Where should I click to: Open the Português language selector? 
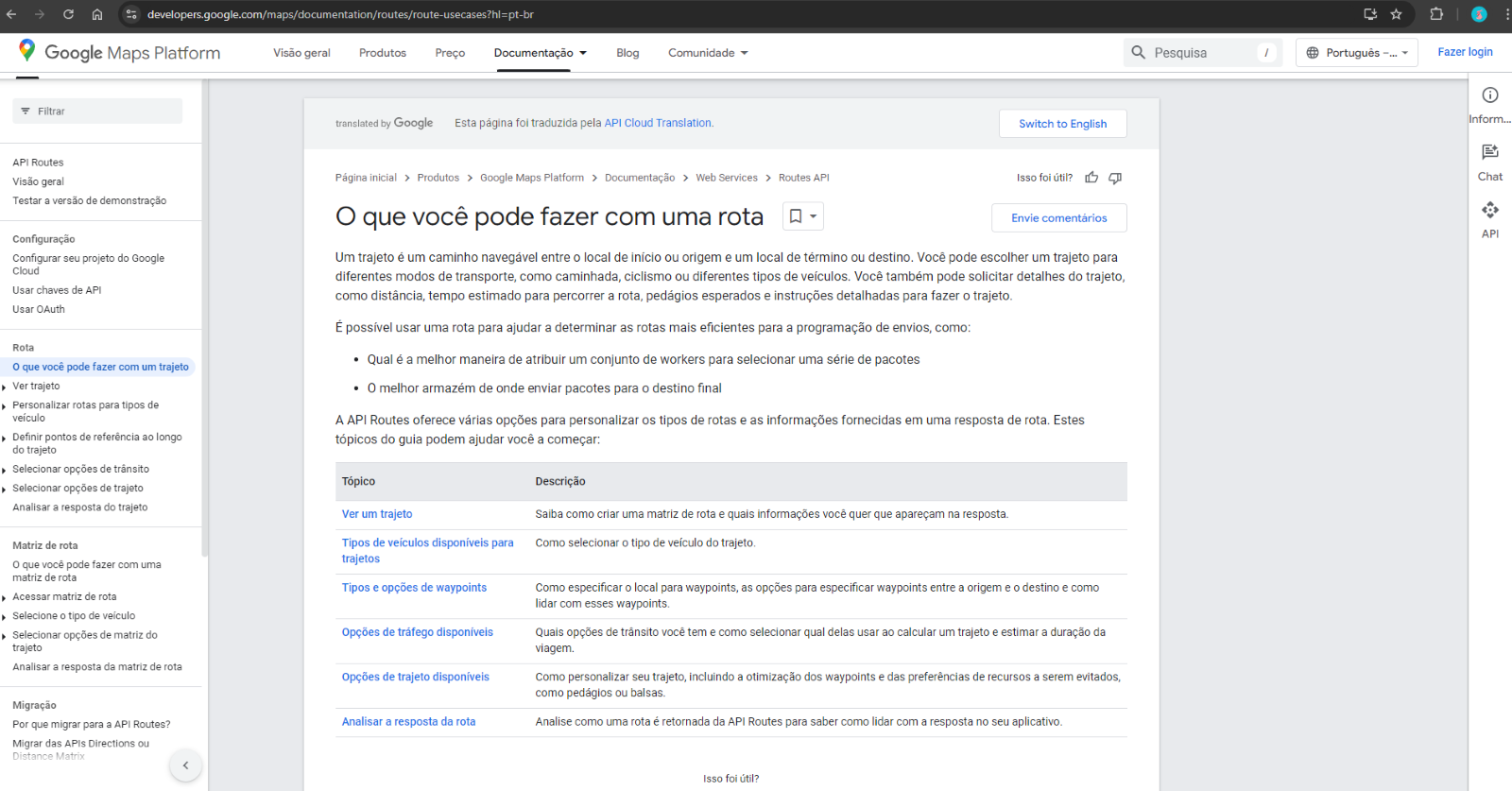coord(1357,53)
